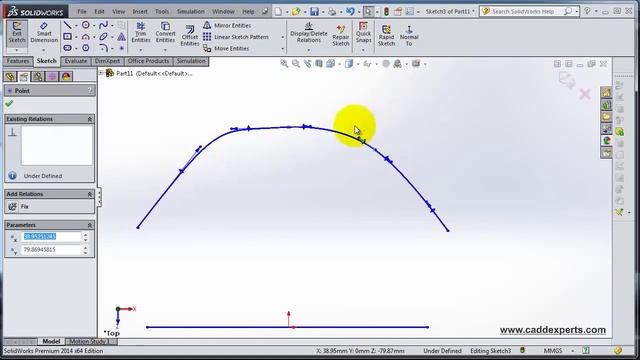Click the New document icon
The width and height of the screenshot is (640, 360).
point(278,11)
